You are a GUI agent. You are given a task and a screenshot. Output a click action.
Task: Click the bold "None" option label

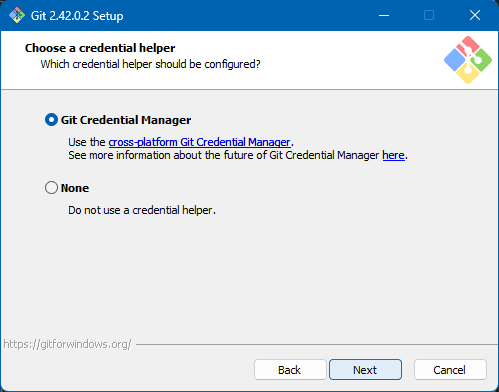75,188
